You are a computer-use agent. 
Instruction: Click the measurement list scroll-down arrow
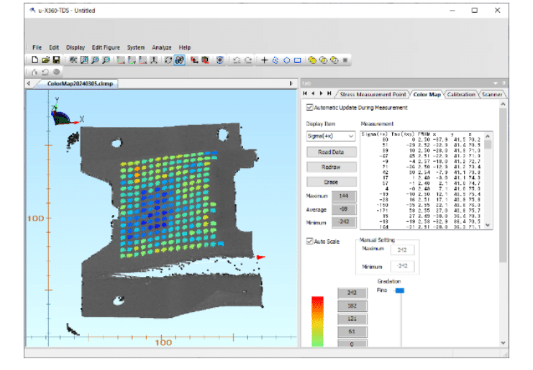[x=487, y=225]
